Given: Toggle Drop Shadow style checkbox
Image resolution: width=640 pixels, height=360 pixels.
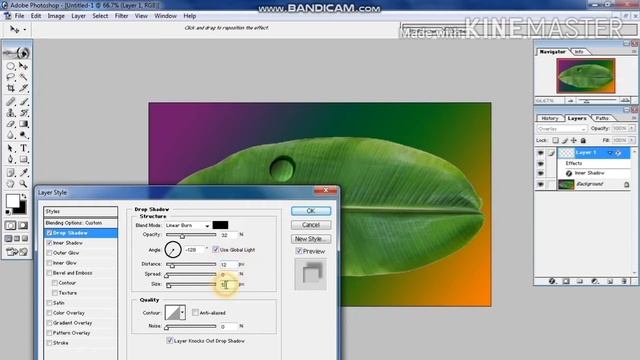Looking at the screenshot, I should click(x=49, y=233).
